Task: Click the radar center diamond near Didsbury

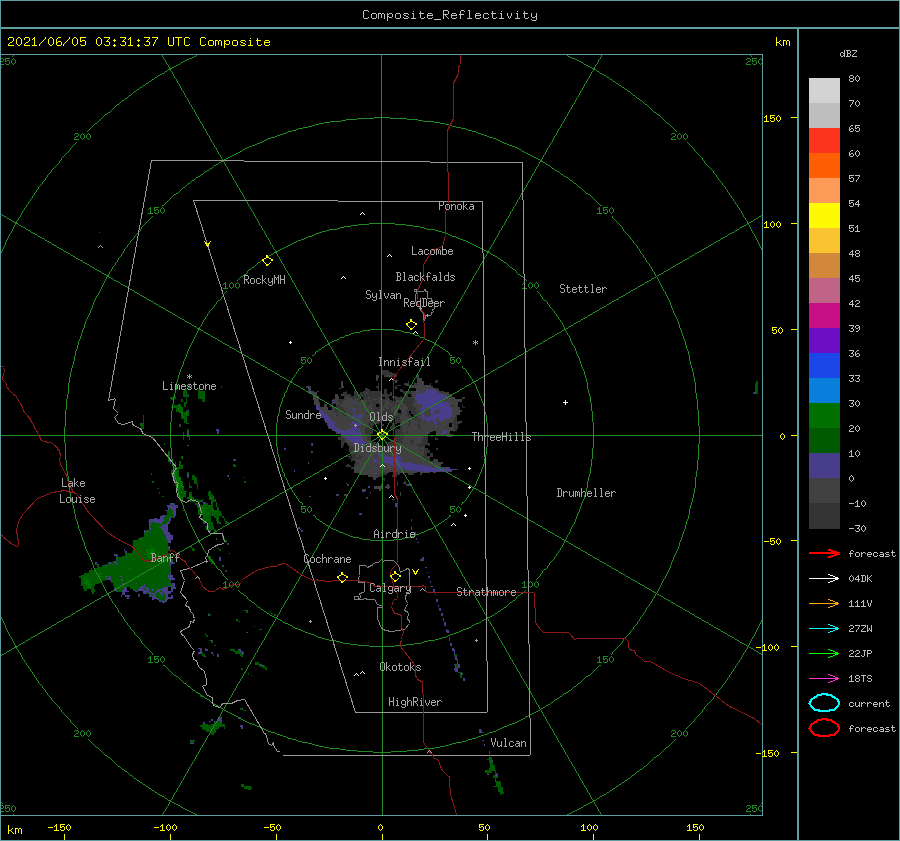Action: coord(382,435)
